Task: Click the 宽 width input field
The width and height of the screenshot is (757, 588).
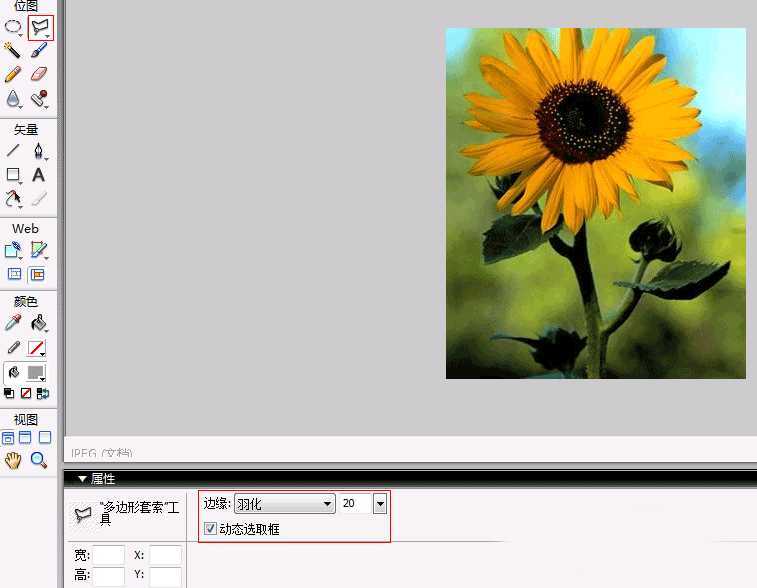Action: coord(108,555)
